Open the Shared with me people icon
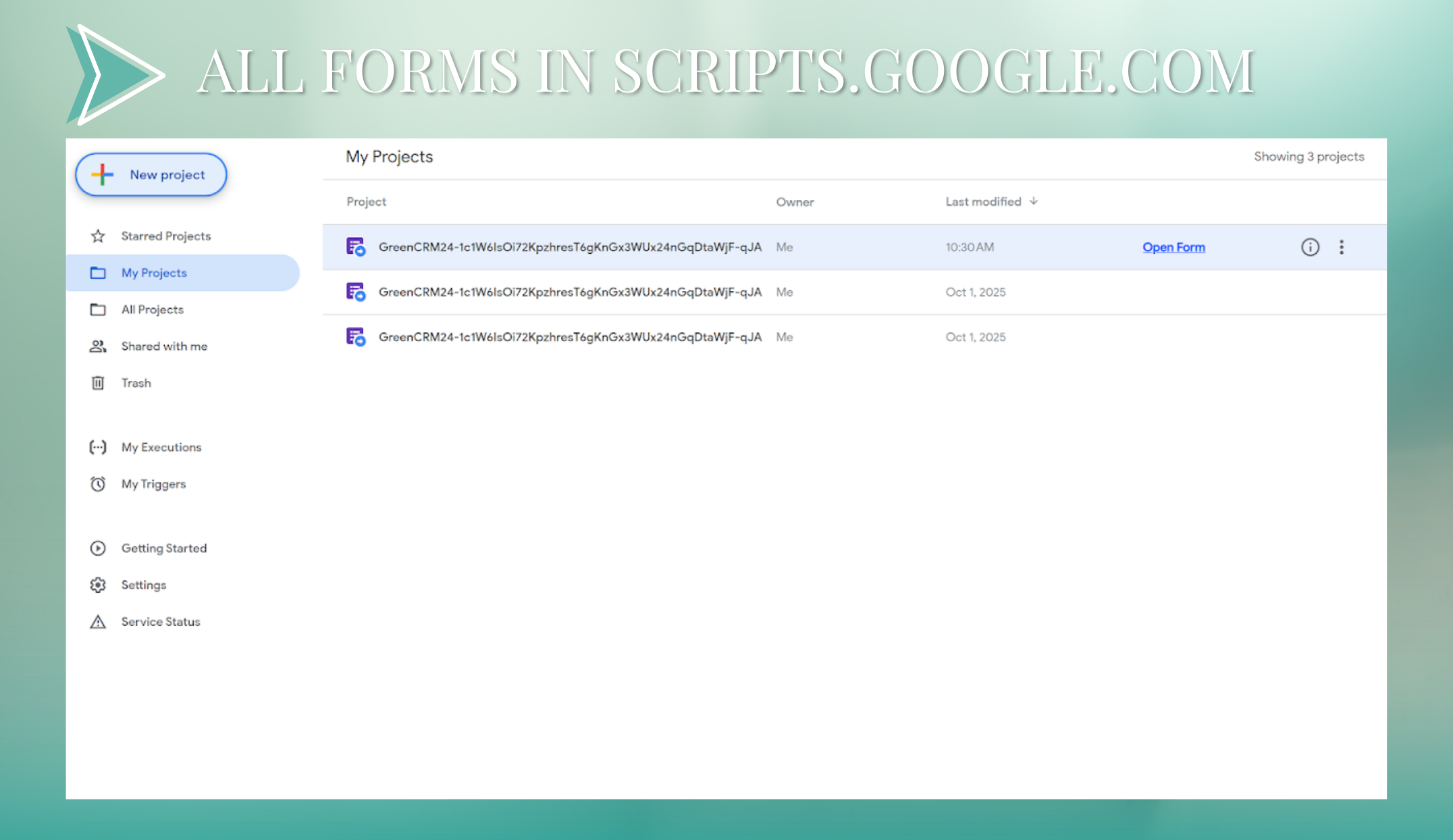Image resolution: width=1453 pixels, height=840 pixels. 98,346
